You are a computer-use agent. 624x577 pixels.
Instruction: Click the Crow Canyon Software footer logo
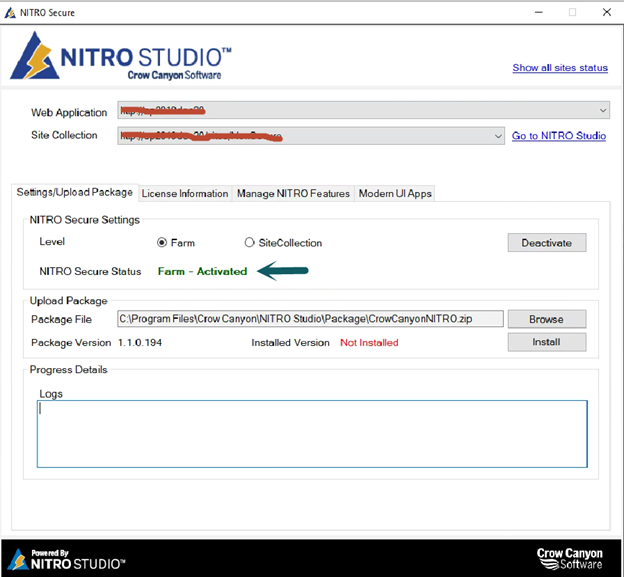[569, 559]
